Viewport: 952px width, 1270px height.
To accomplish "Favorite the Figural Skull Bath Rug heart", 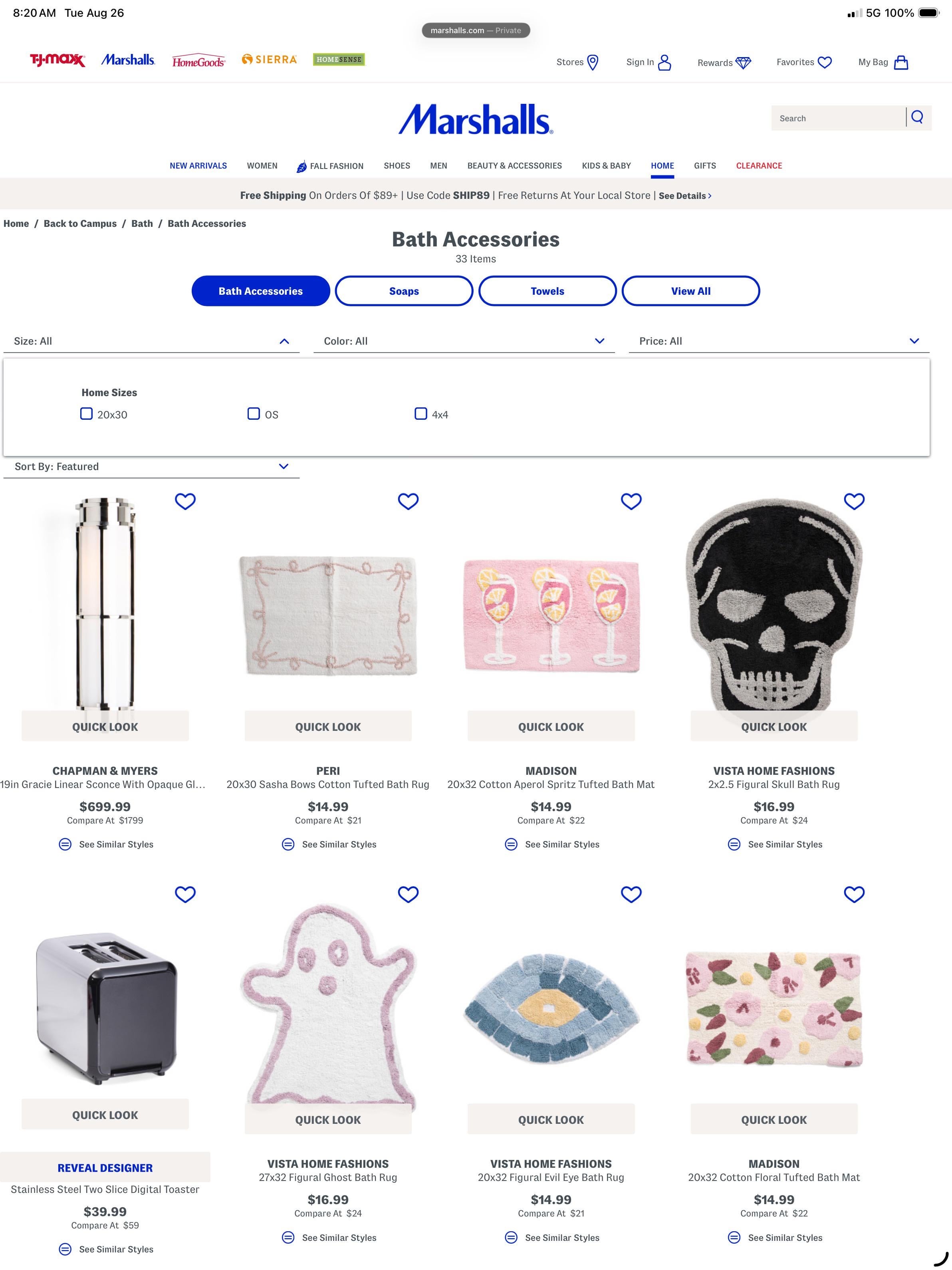I will 854,501.
